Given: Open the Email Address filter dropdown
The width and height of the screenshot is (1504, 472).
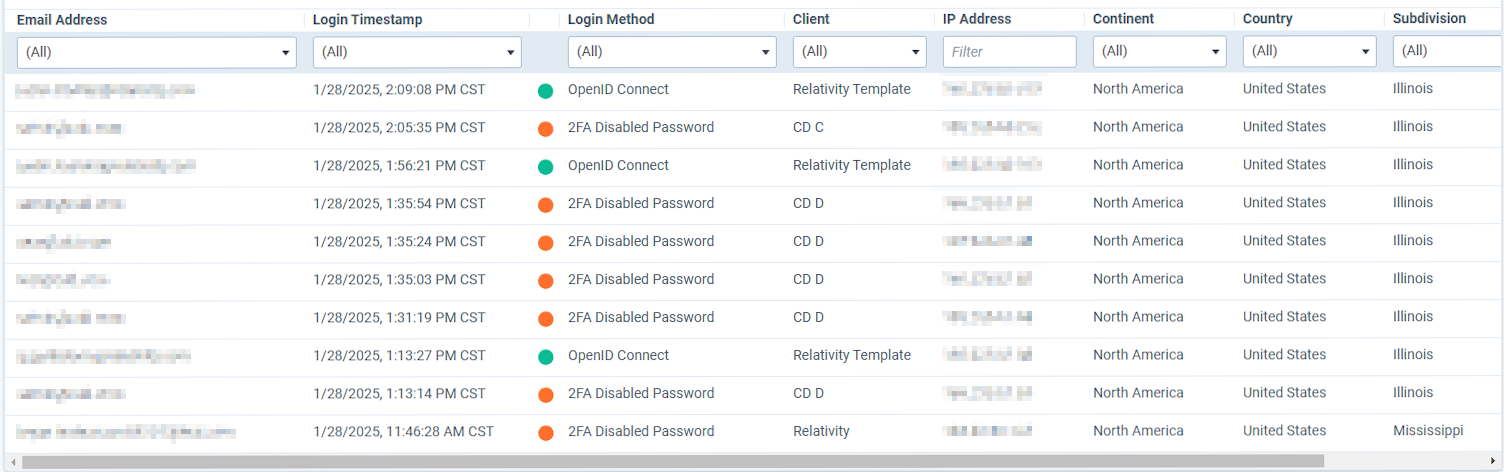Looking at the screenshot, I should [157, 52].
